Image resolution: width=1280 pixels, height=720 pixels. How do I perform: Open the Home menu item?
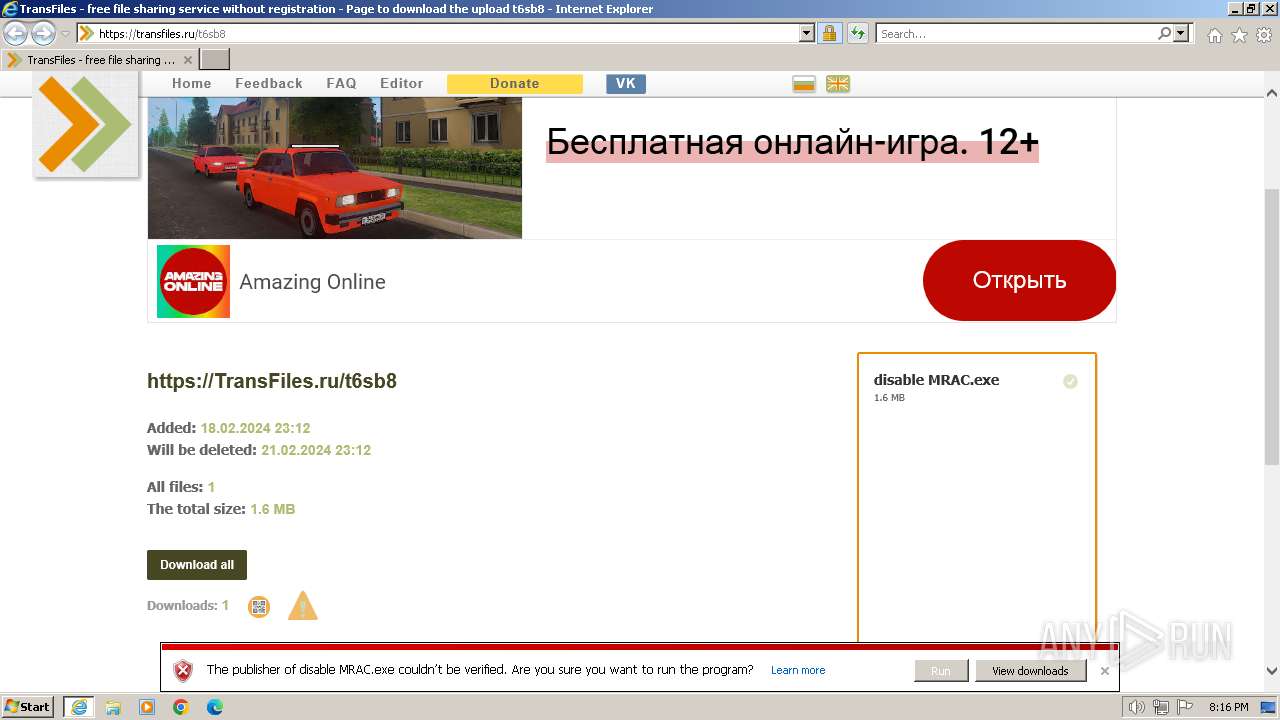(x=192, y=84)
